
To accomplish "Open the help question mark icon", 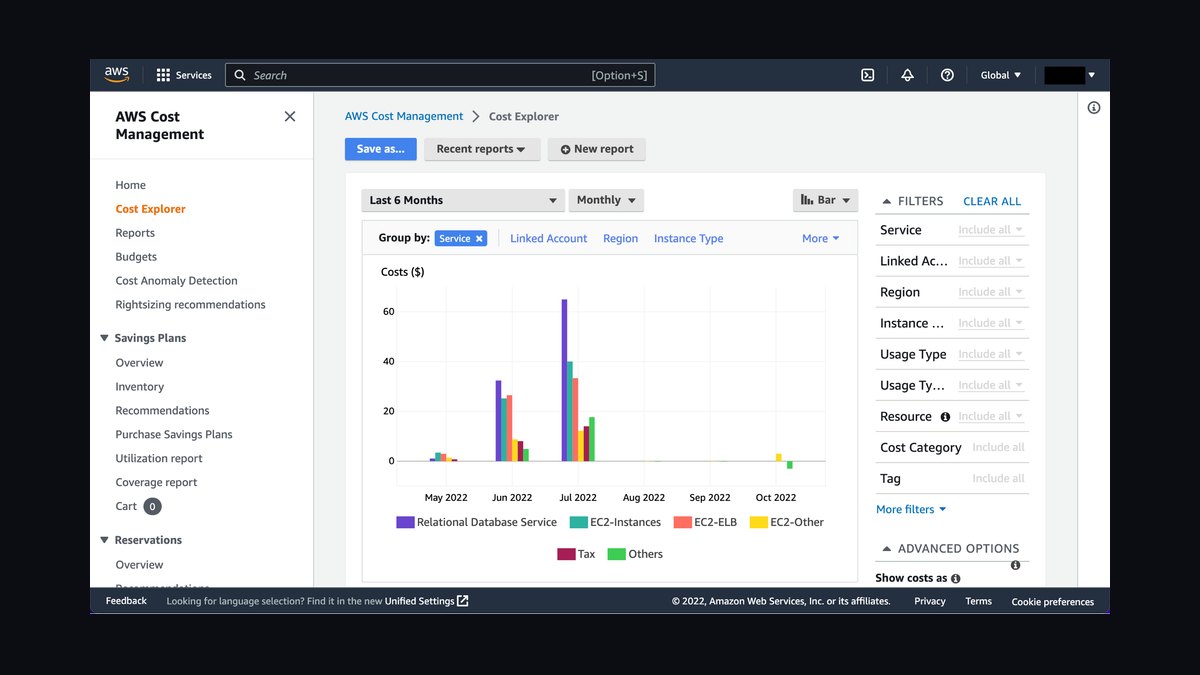I will pos(947,75).
